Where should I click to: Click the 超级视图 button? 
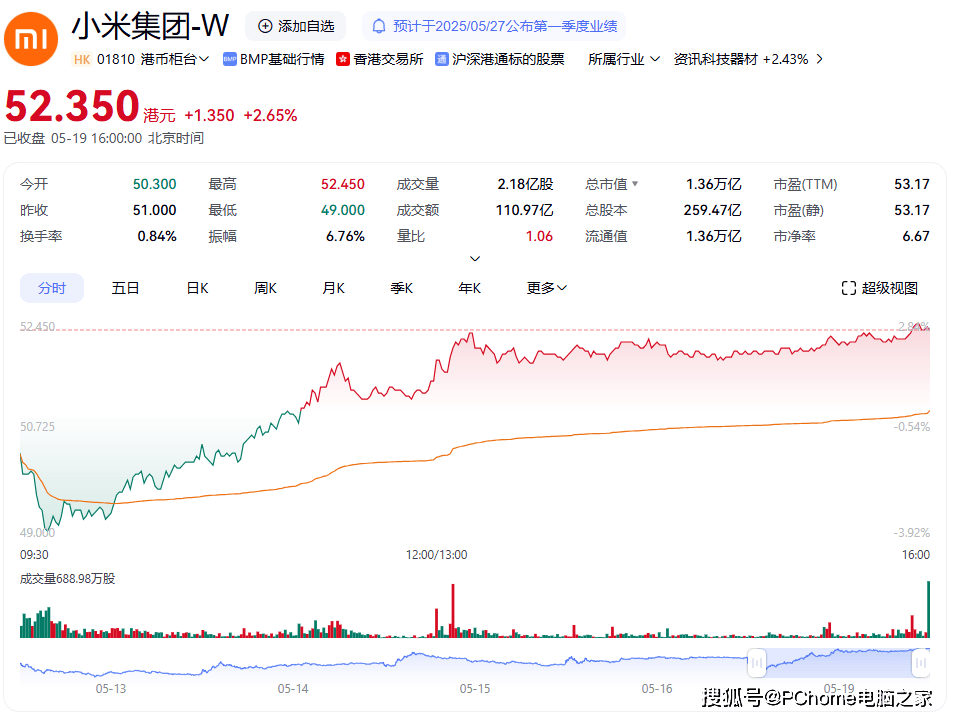click(x=879, y=288)
